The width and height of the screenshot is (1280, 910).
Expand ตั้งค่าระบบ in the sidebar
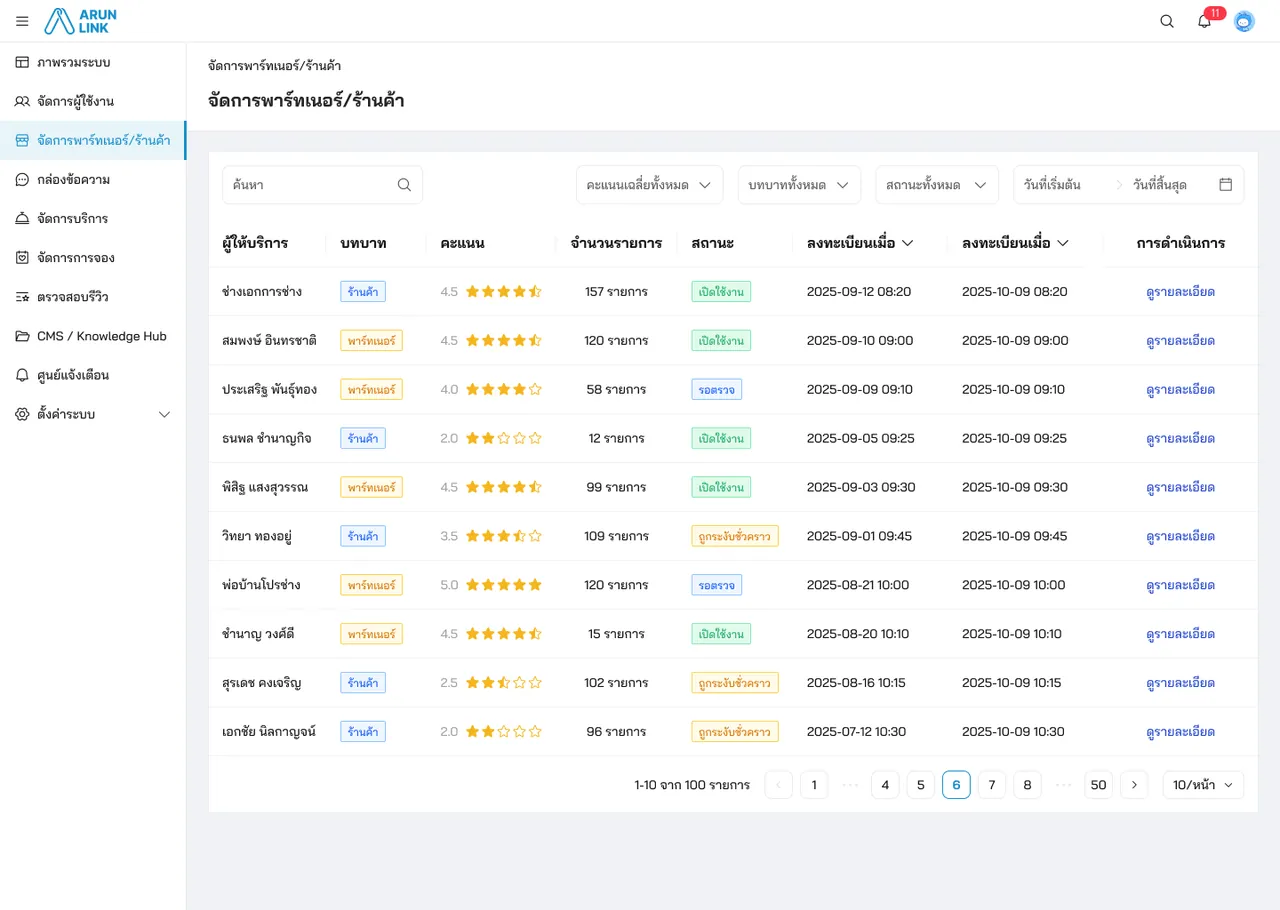[93, 414]
